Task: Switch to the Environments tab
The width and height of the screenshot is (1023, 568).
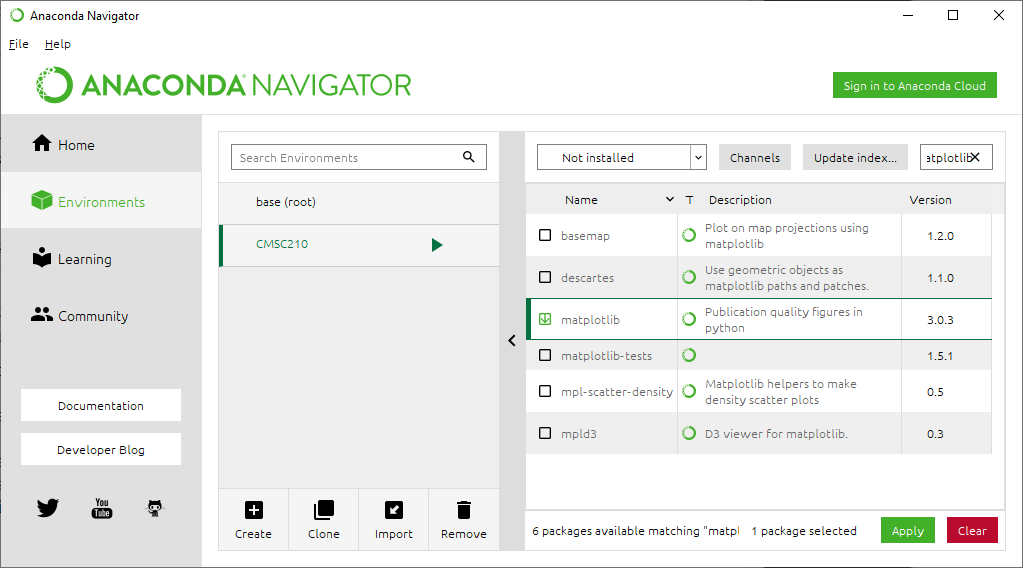Action: [x=101, y=201]
